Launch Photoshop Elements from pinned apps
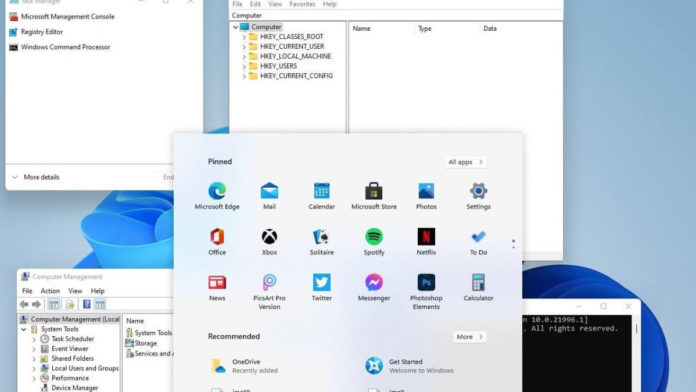The image size is (696, 392). tap(426, 291)
